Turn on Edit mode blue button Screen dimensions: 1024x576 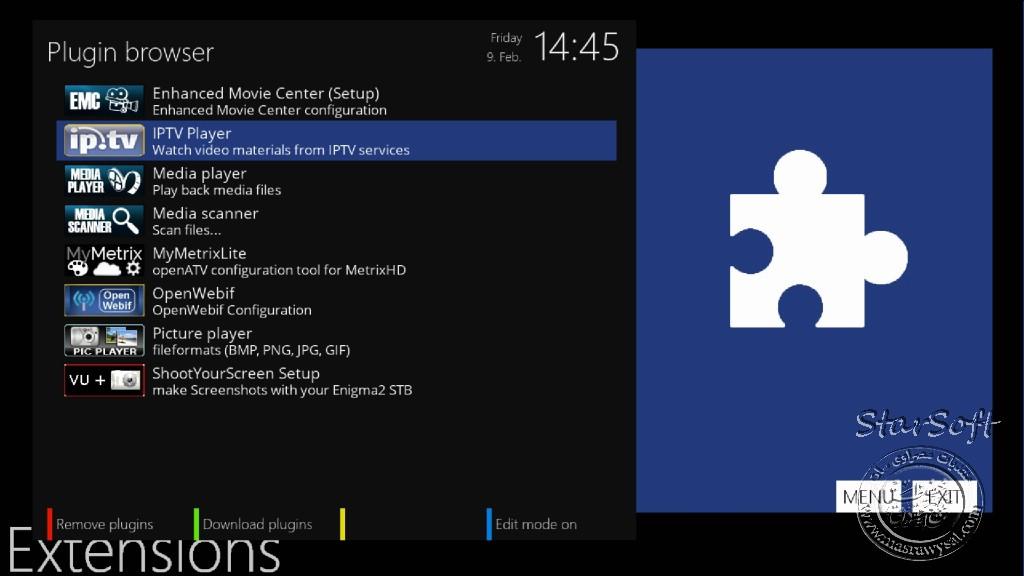[532, 524]
